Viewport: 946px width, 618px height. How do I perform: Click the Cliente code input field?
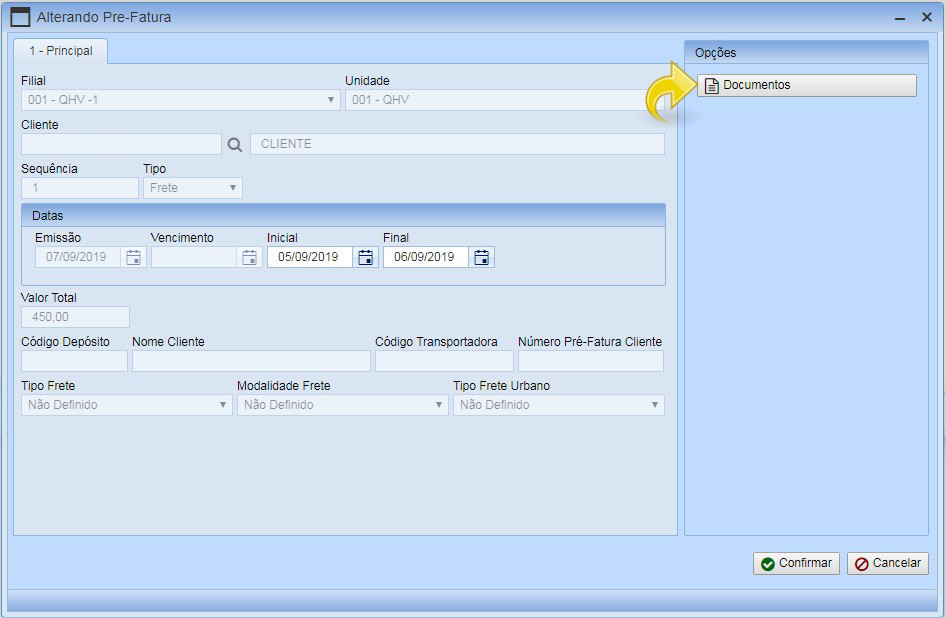click(x=121, y=144)
